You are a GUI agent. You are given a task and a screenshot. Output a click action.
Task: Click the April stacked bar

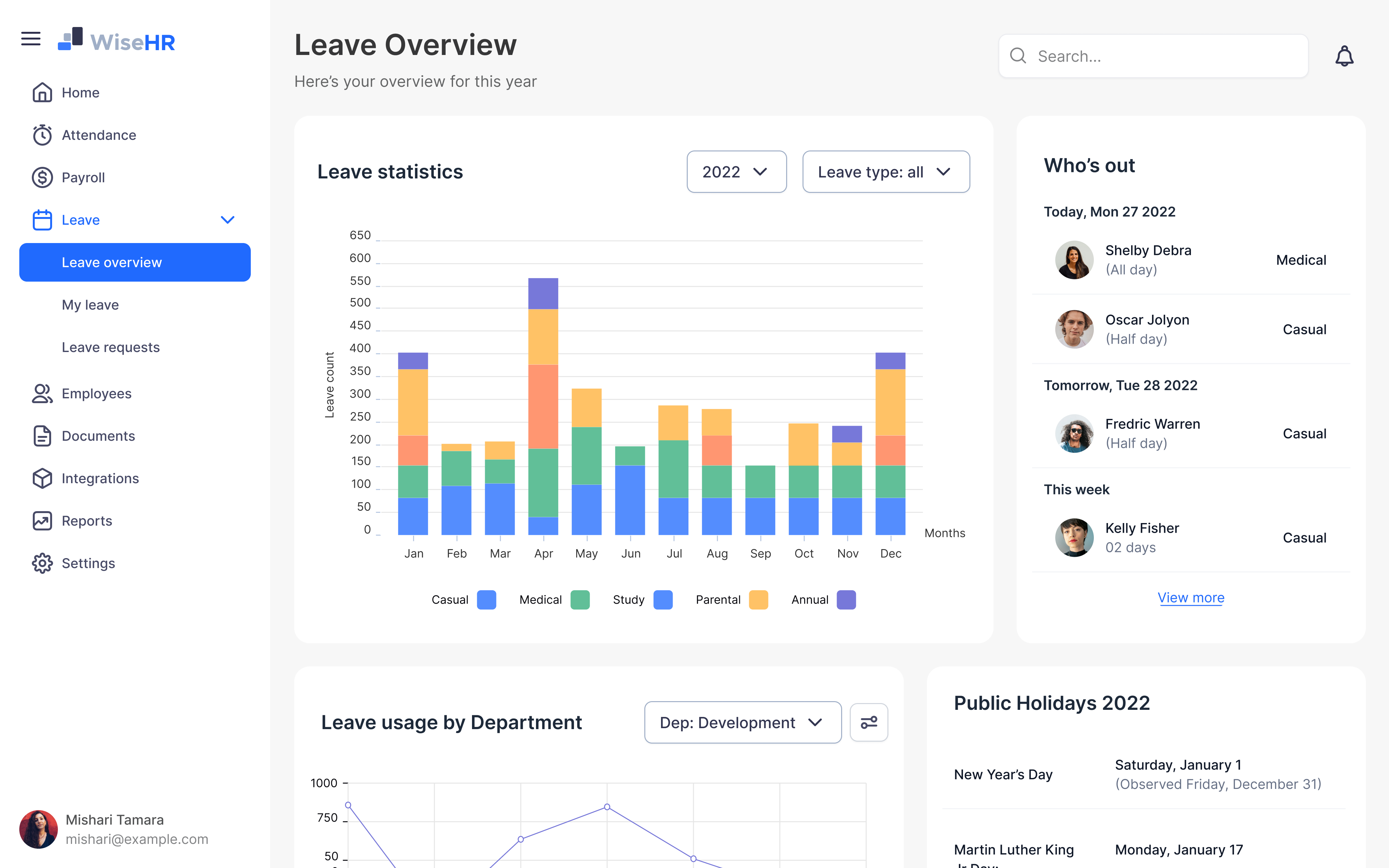(x=543, y=406)
